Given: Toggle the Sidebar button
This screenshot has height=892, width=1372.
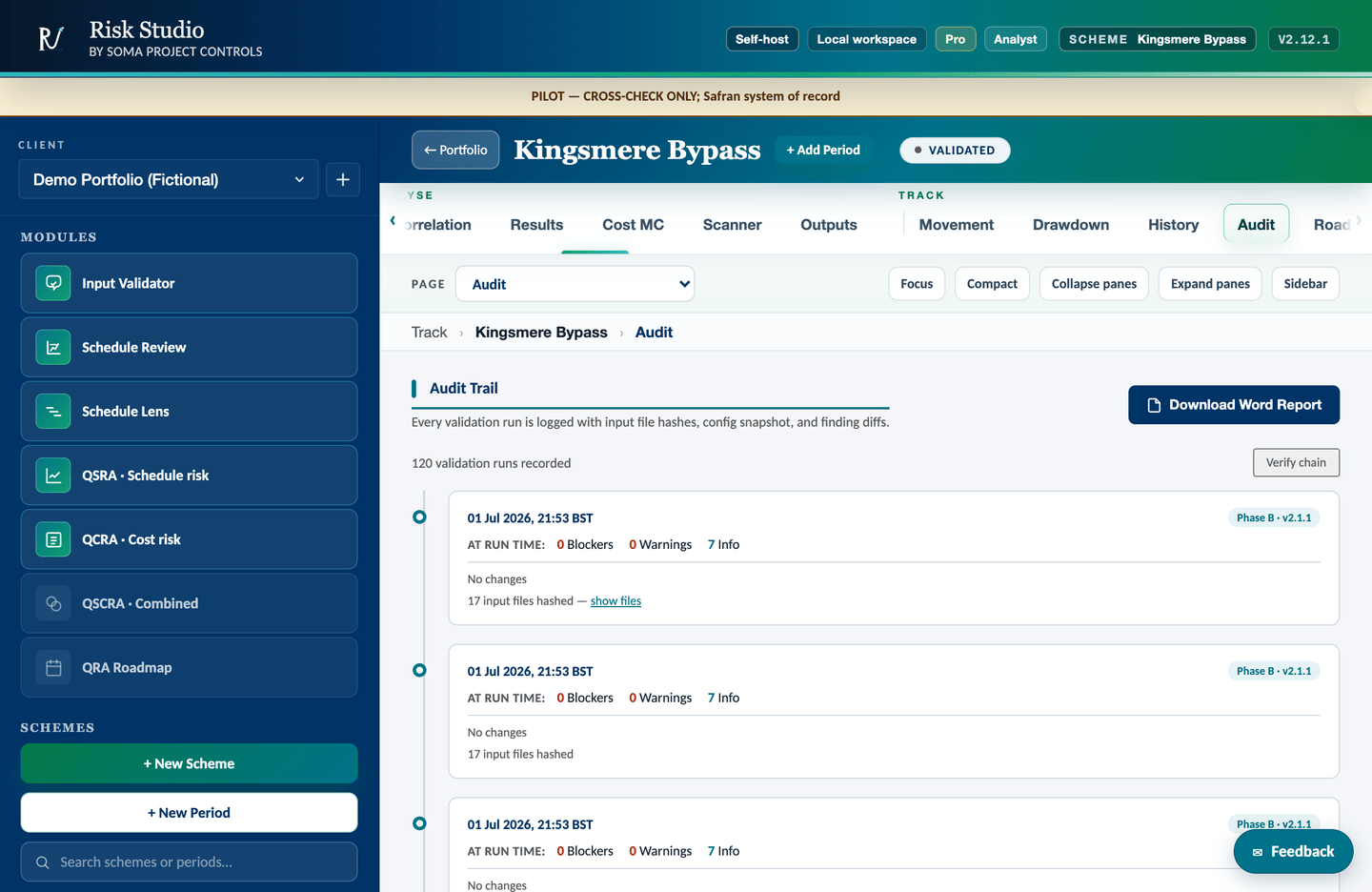Looking at the screenshot, I should coord(1305,284).
